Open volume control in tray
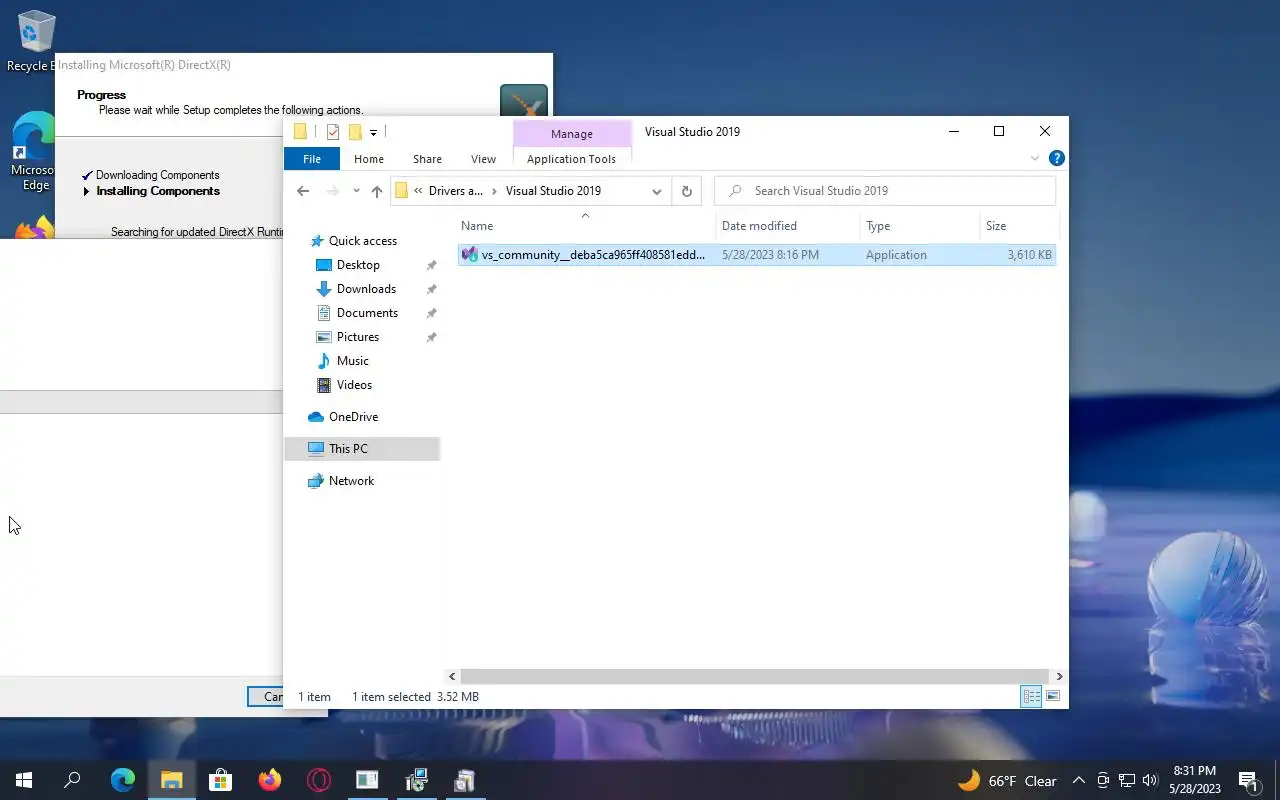This screenshot has height=800, width=1280. (1150, 781)
